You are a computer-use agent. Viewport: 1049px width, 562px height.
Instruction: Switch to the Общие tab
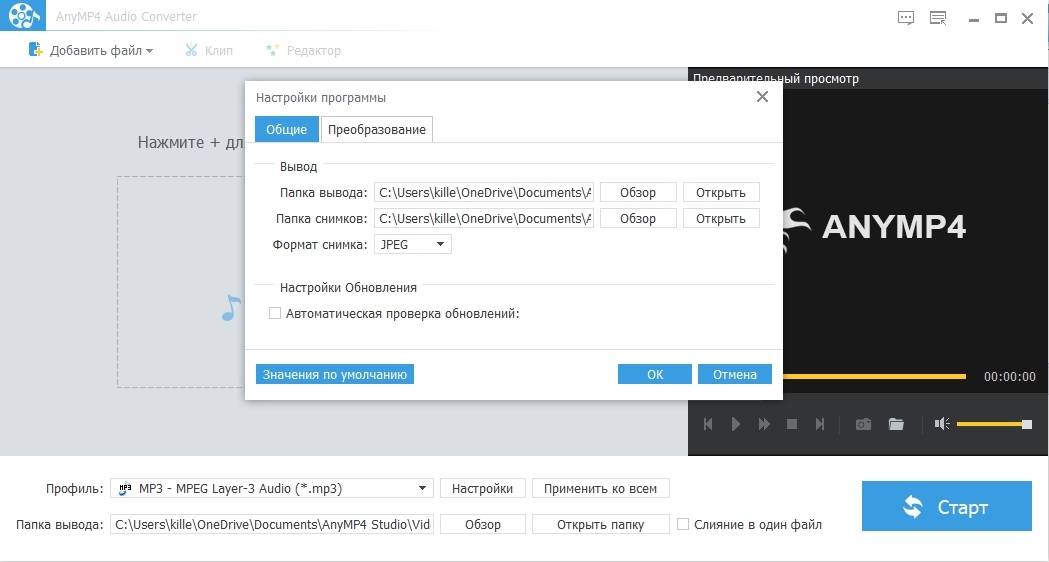coord(286,129)
